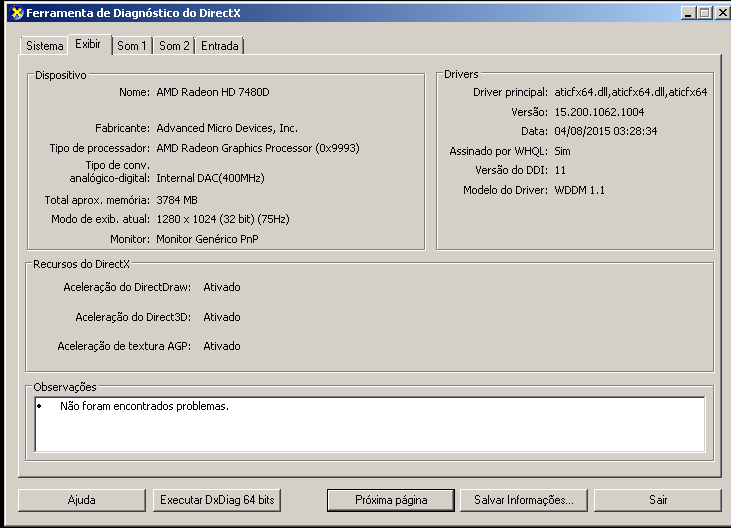Screen dimensions: 731x528
Task: Click the Tipo de processador: label
Action: pos(100,148)
